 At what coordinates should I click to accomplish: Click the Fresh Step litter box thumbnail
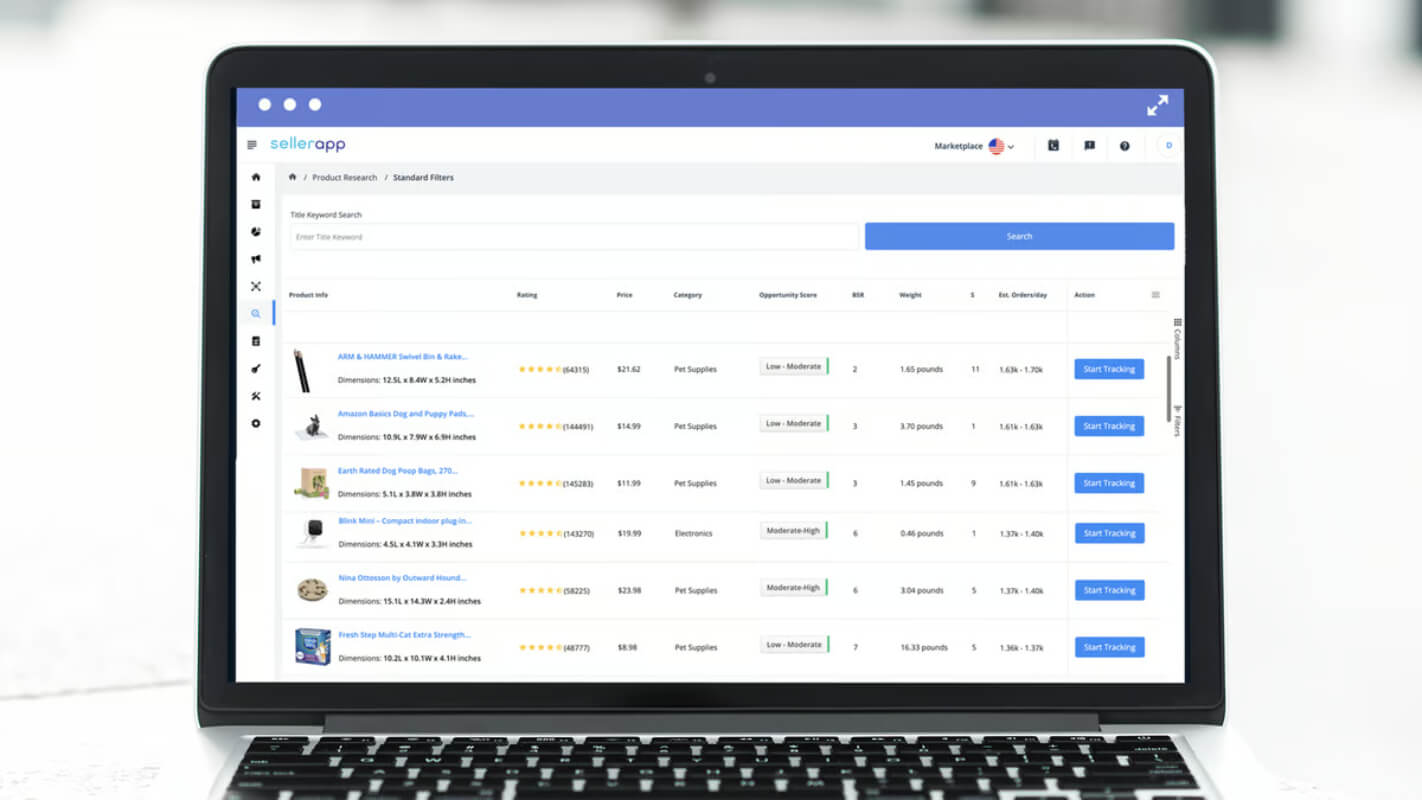click(312, 646)
